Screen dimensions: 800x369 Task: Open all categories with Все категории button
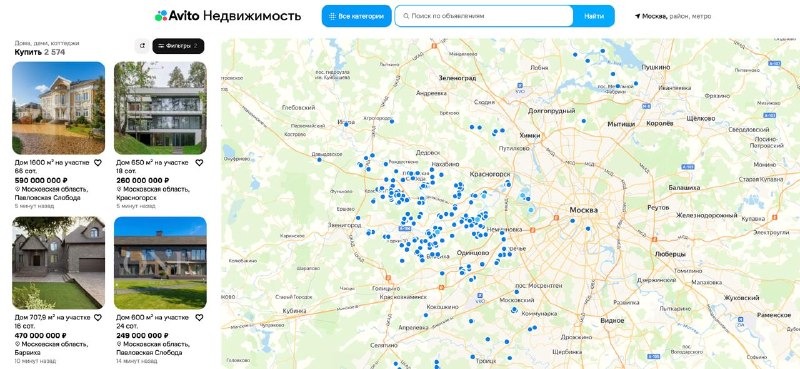tap(356, 16)
